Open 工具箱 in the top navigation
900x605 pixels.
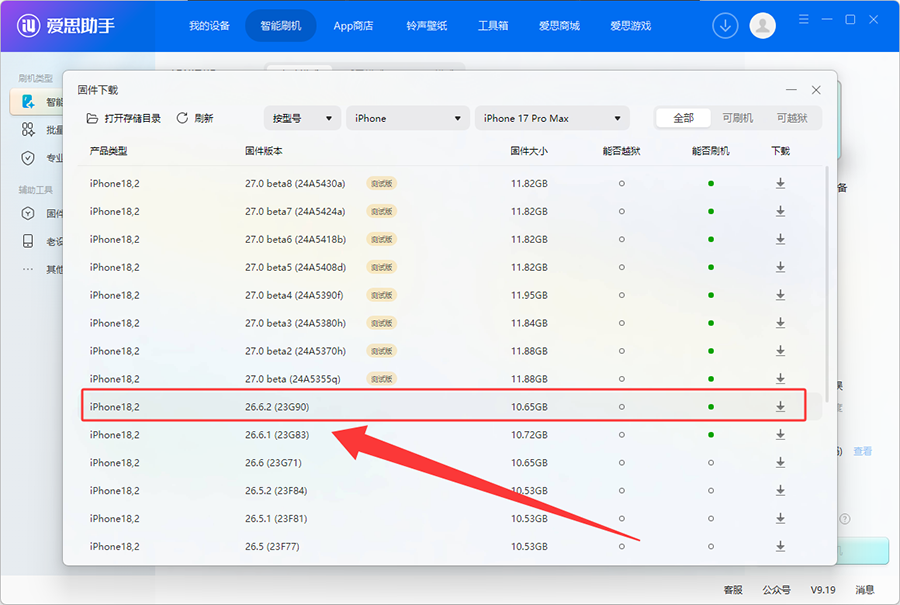click(493, 26)
